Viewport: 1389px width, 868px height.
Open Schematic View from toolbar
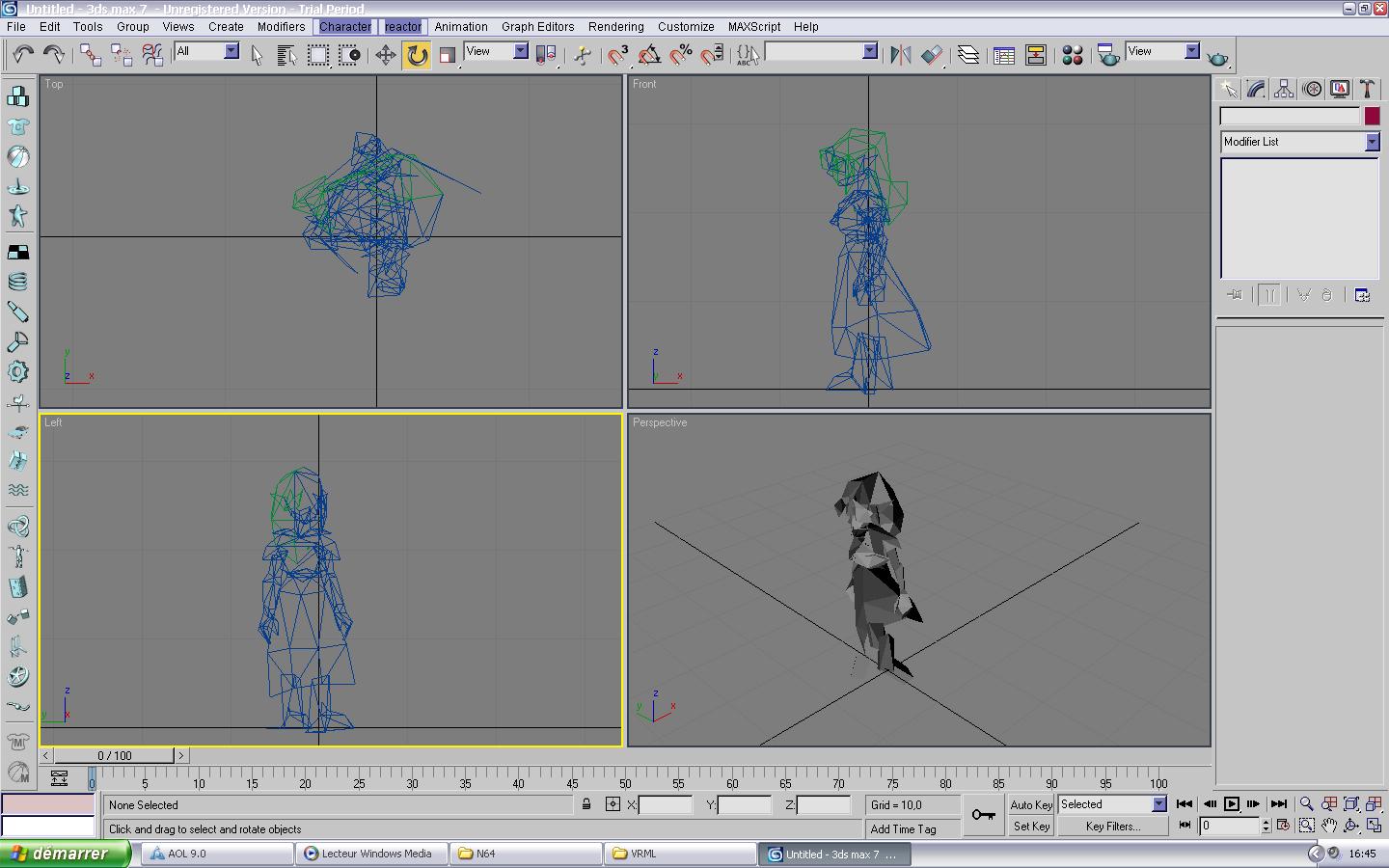pyautogui.click(x=1036, y=55)
